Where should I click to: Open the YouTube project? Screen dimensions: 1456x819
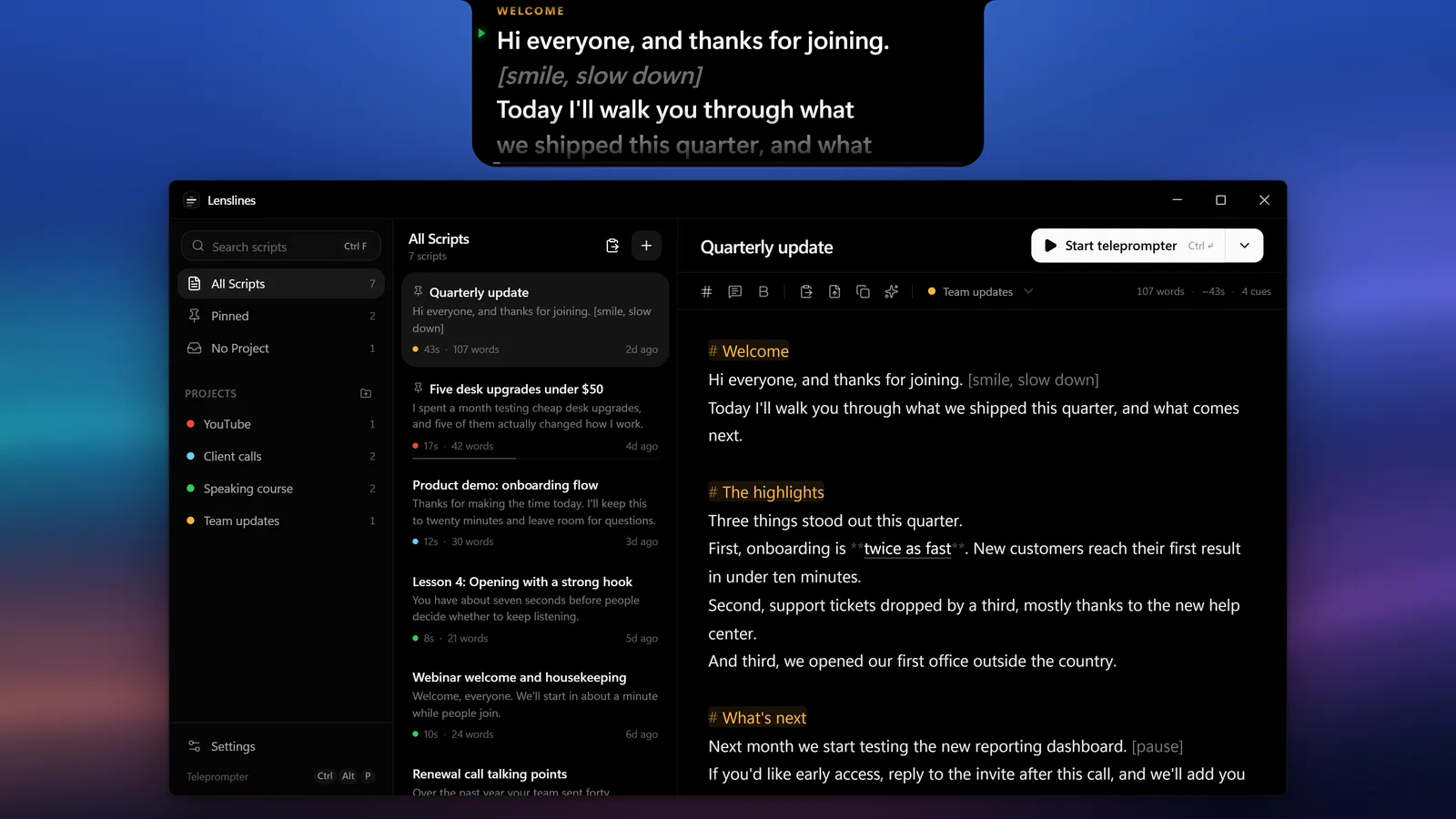coord(281,424)
